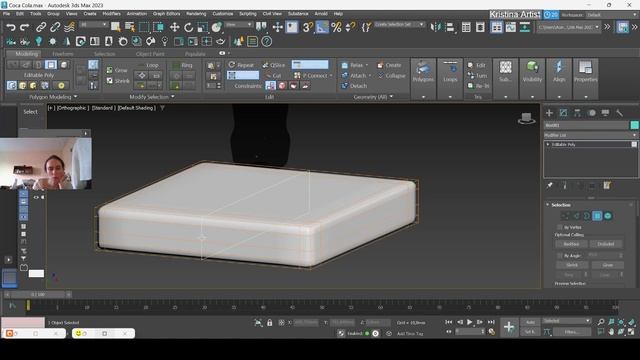Viewport: 640px width, 360px height.
Task: Expand the Modify Selection panel arrow
Action: (x=173, y=97)
